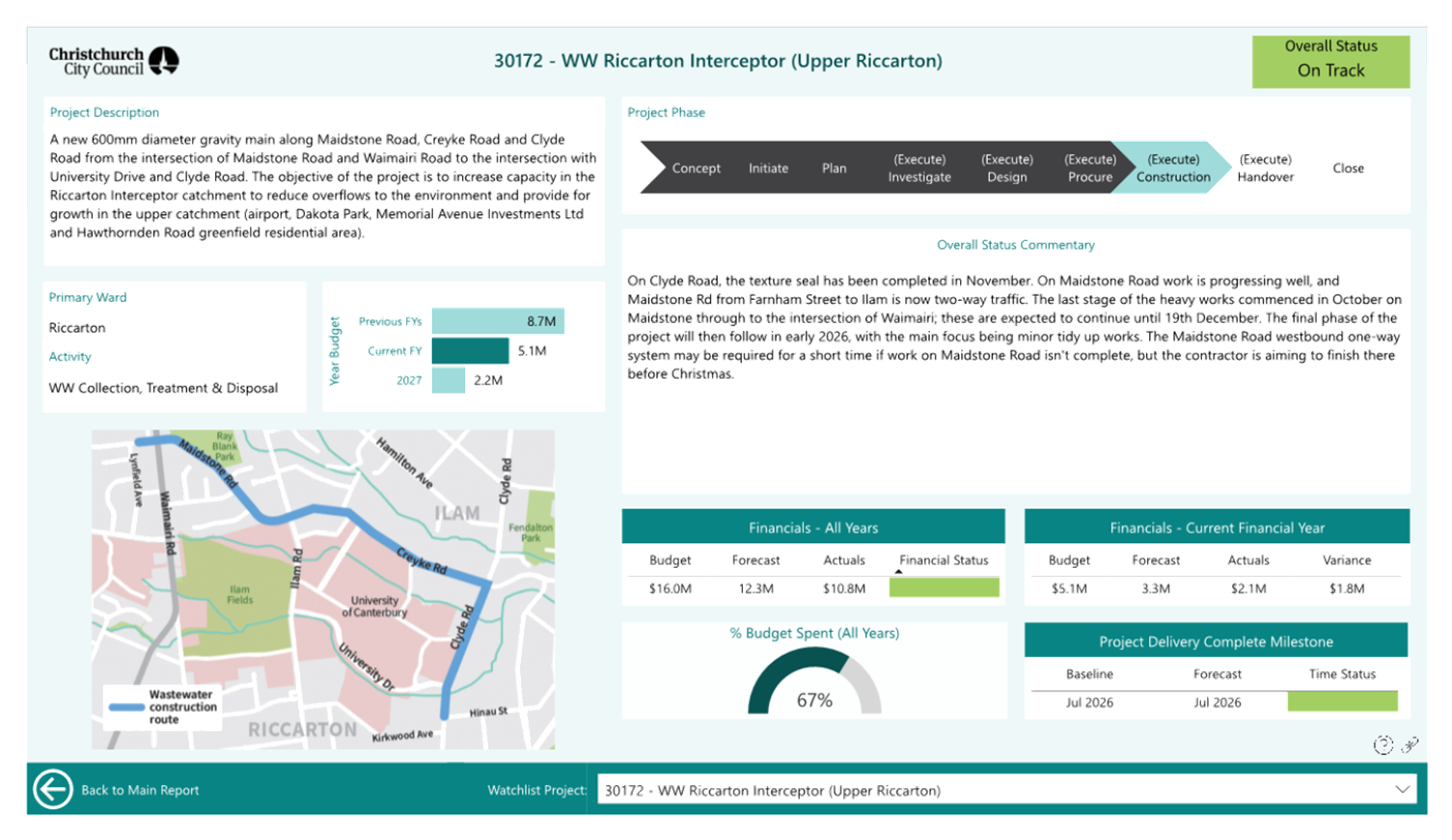The image size is (1452, 840).
Task: Select the Current FY budget bar
Action: (470, 350)
